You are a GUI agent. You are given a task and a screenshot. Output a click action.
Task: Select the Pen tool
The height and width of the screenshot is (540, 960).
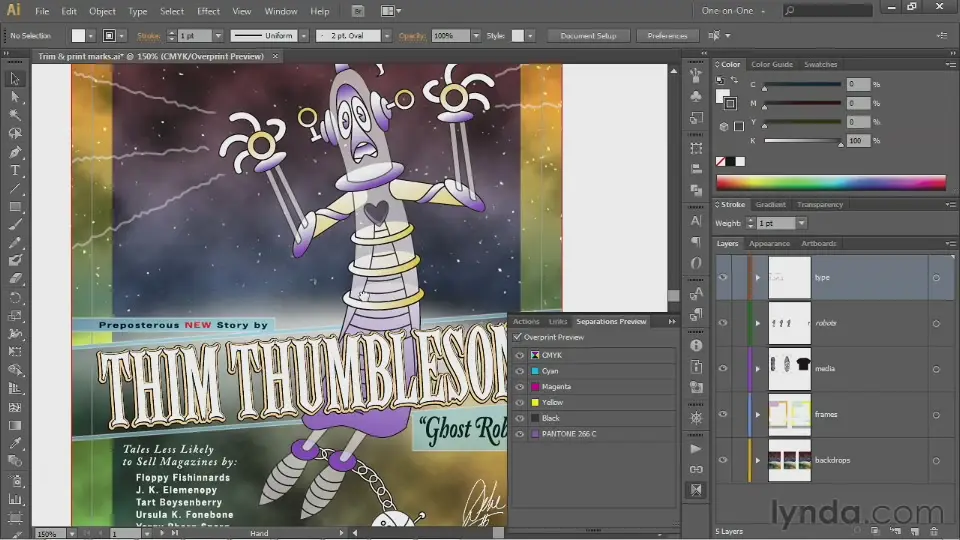[x=15, y=152]
